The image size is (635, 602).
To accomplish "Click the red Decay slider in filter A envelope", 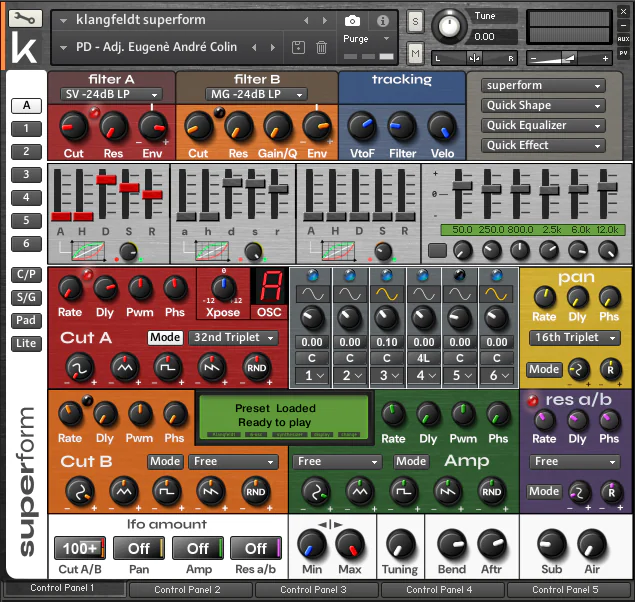I will [106, 180].
